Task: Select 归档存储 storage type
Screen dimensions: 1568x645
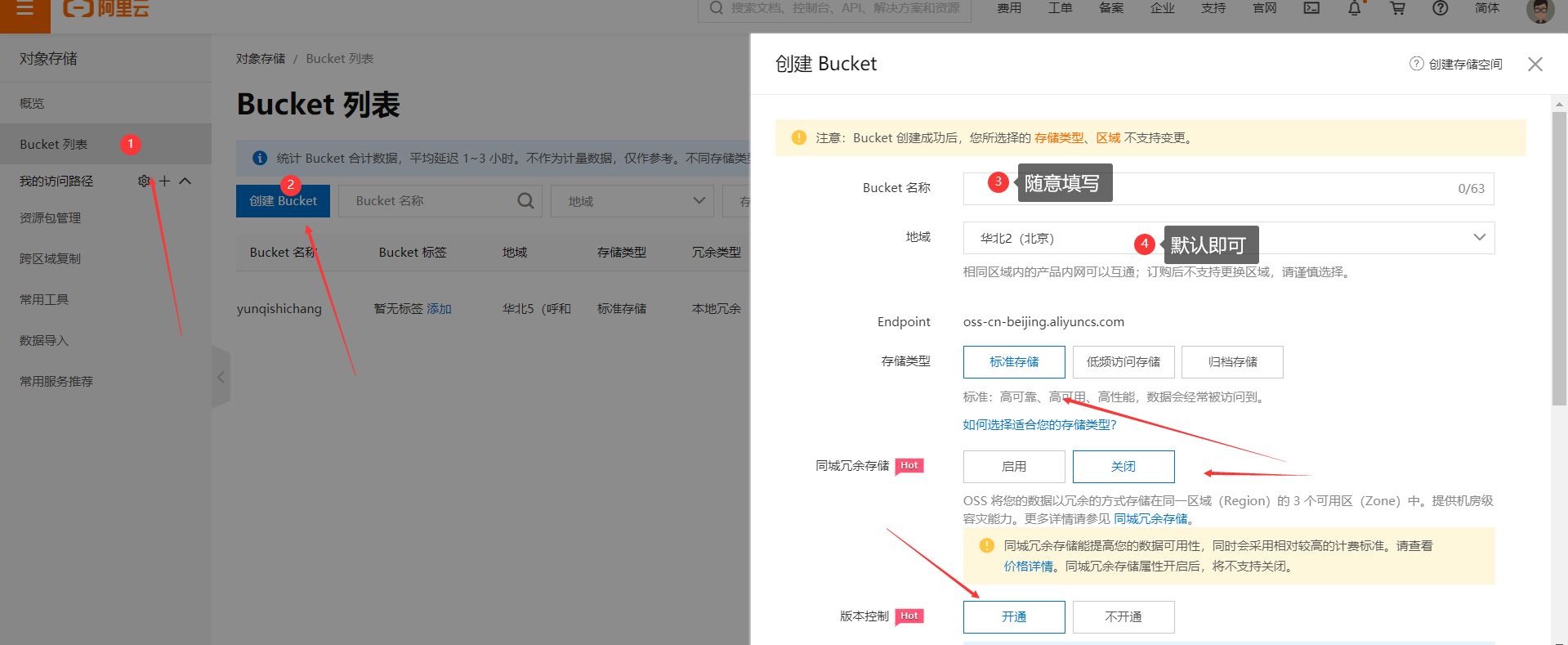Action: pos(1232,362)
